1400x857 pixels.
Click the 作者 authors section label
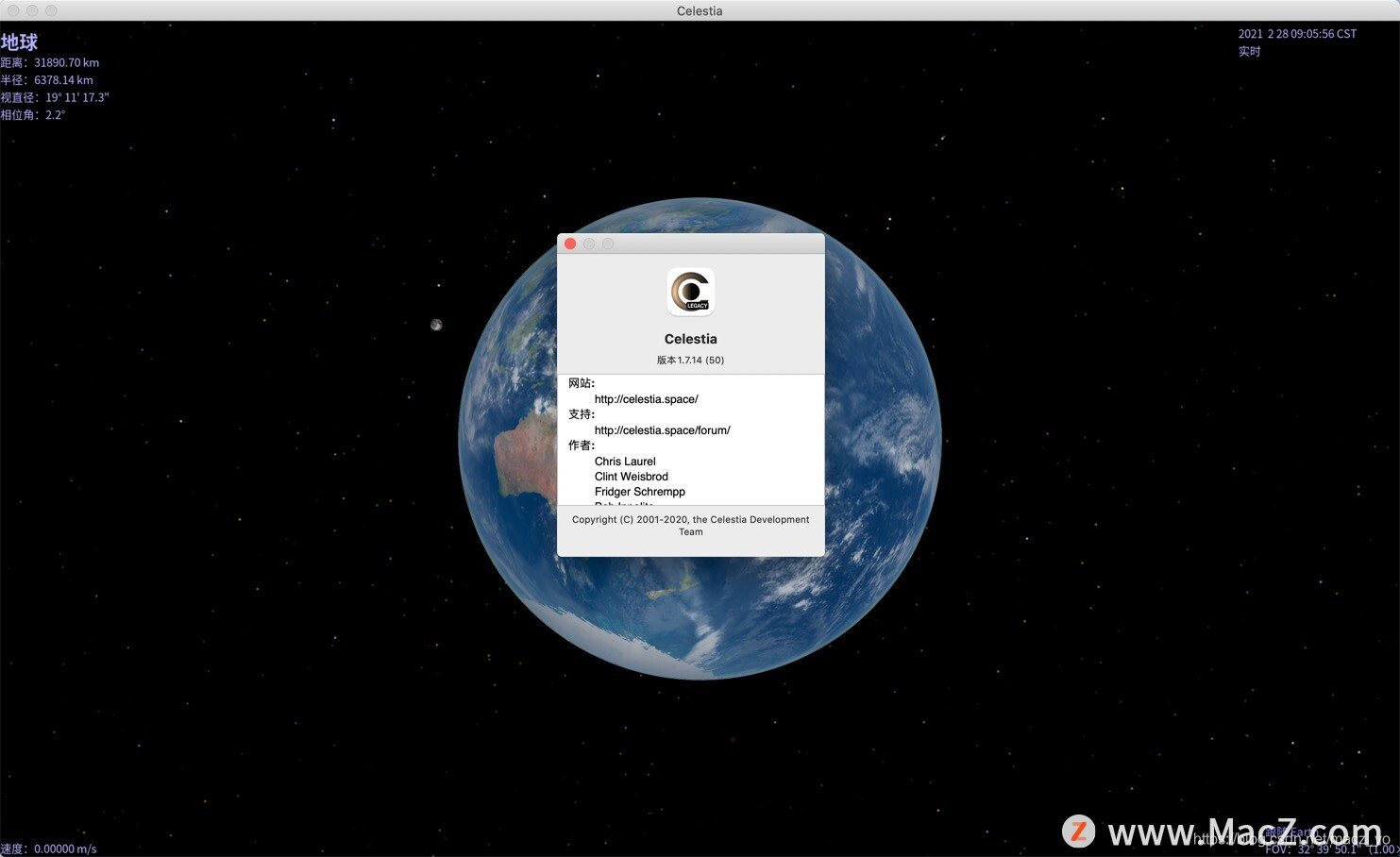coord(582,445)
